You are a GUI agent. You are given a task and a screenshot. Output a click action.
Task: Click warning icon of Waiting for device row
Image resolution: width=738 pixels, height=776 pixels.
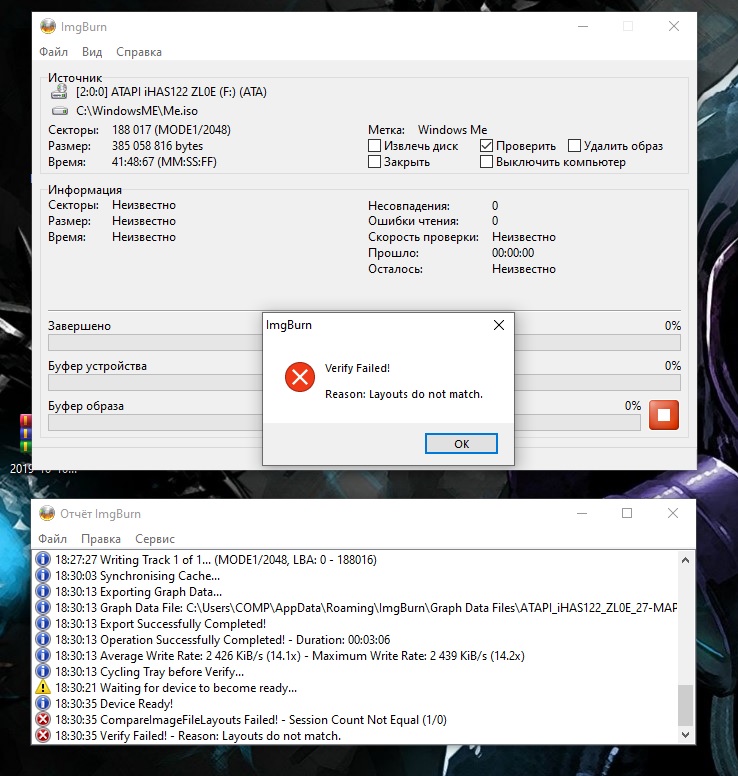44,687
